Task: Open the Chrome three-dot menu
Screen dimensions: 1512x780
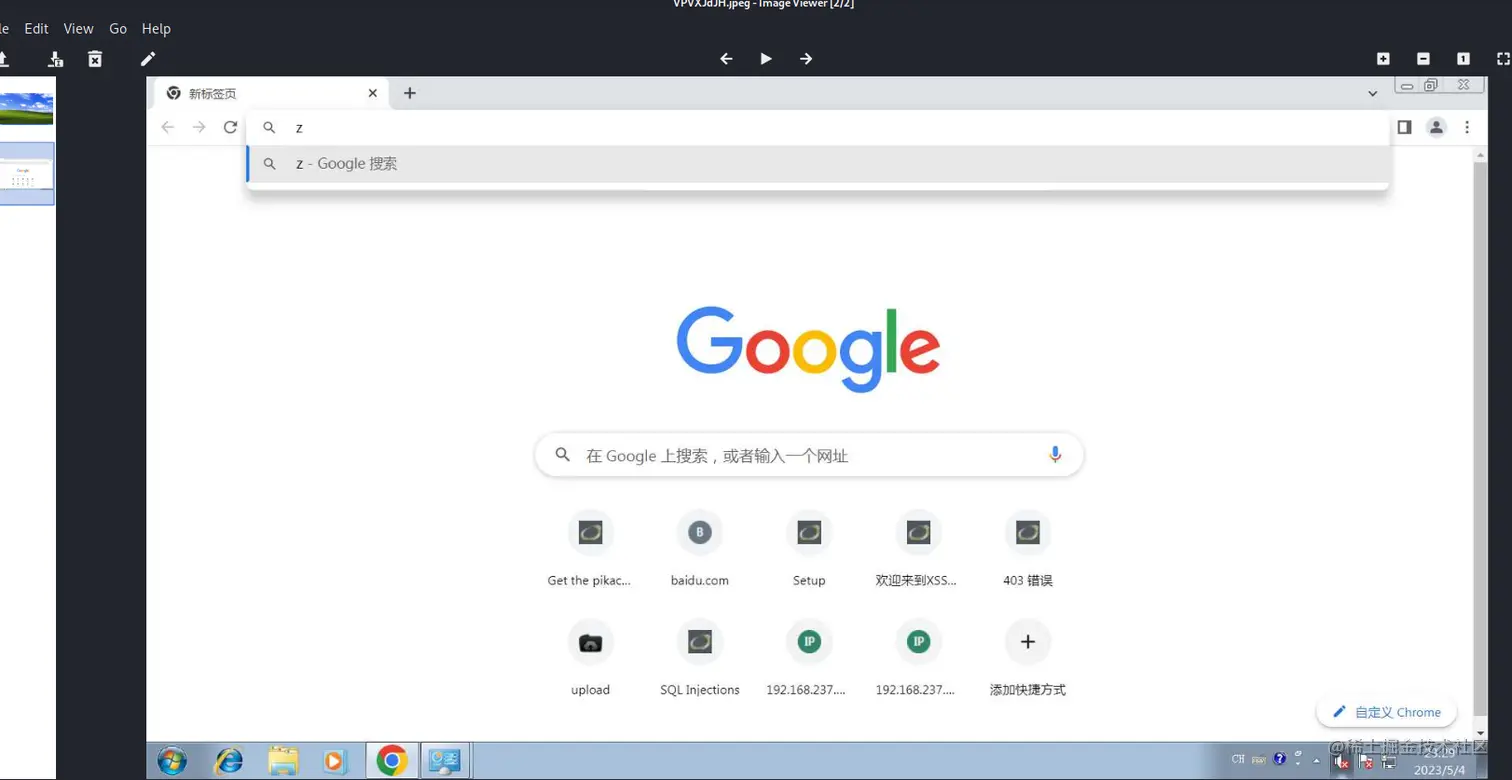Action: pyautogui.click(x=1467, y=127)
